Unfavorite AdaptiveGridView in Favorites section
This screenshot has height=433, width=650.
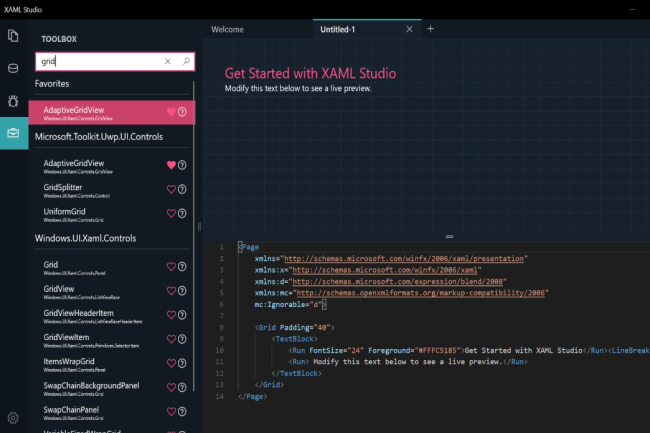(171, 112)
